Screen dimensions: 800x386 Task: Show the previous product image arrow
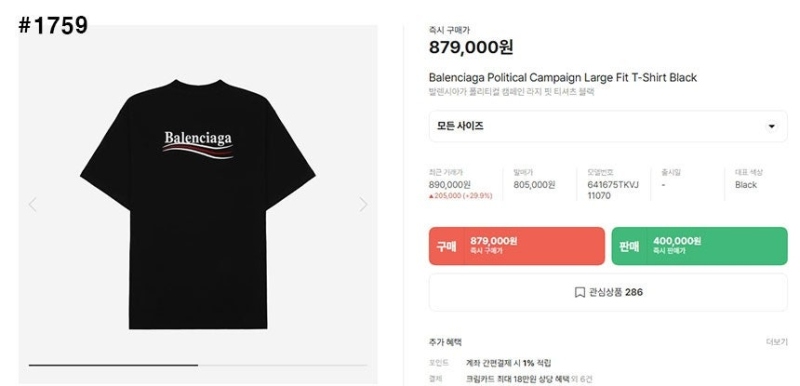33,204
